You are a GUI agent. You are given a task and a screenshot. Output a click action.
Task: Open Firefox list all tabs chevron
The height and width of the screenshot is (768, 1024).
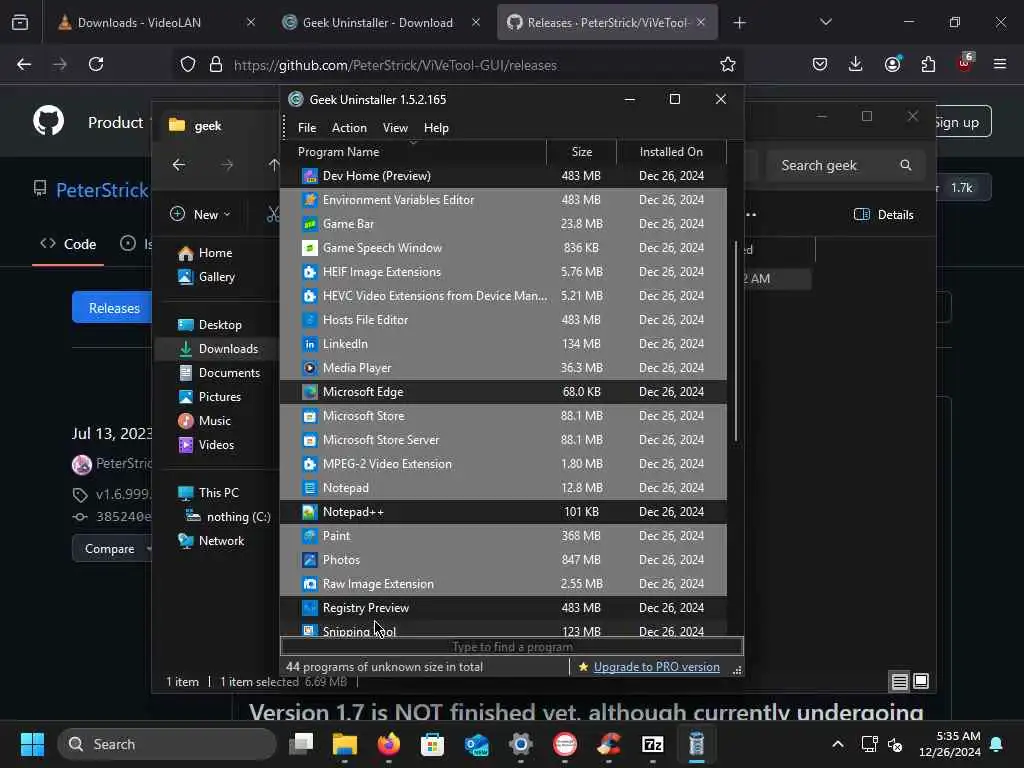(825, 22)
